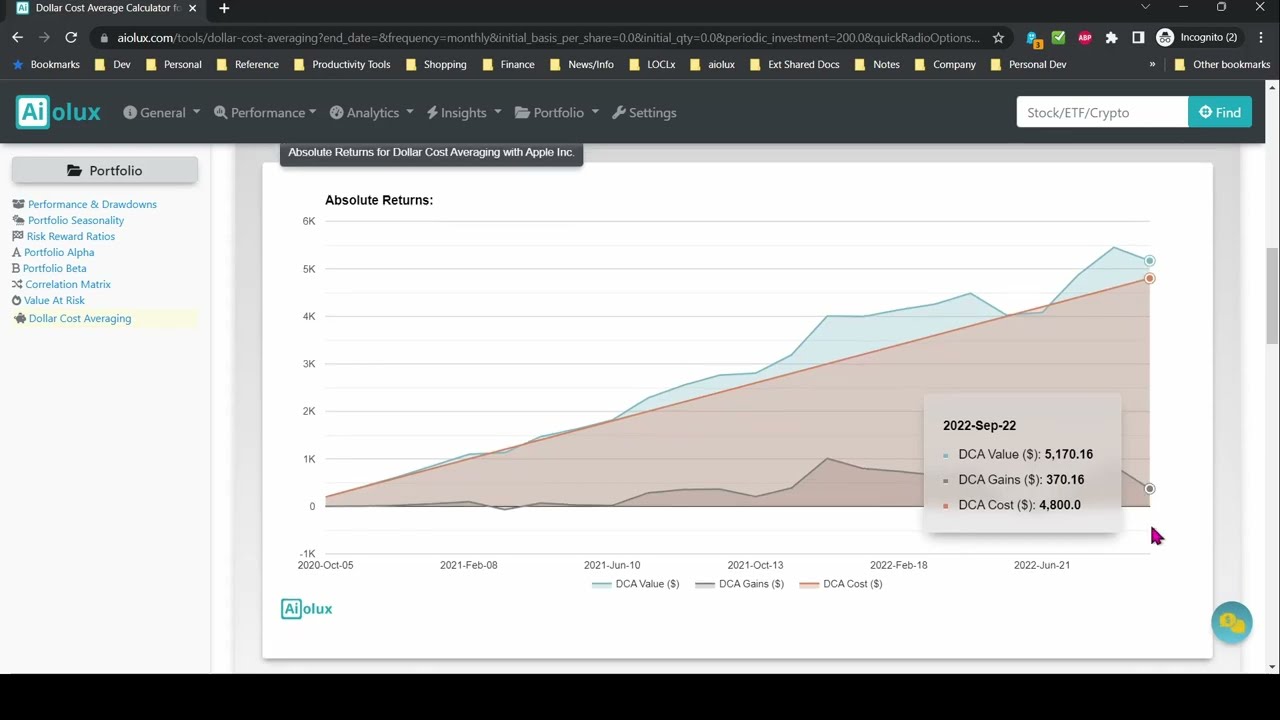
Task: Open the Personal Dev bookmarks folder
Action: tap(1028, 64)
